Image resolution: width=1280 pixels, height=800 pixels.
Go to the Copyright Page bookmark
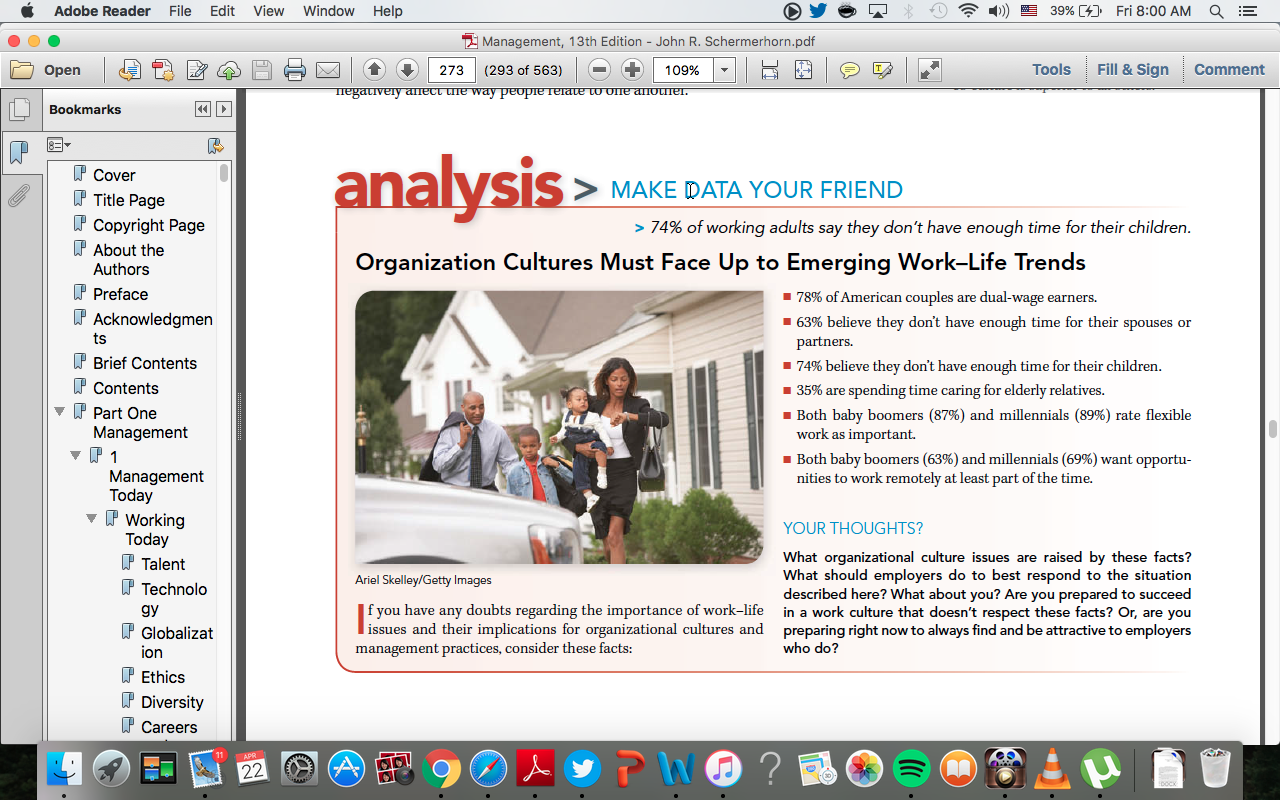149,225
